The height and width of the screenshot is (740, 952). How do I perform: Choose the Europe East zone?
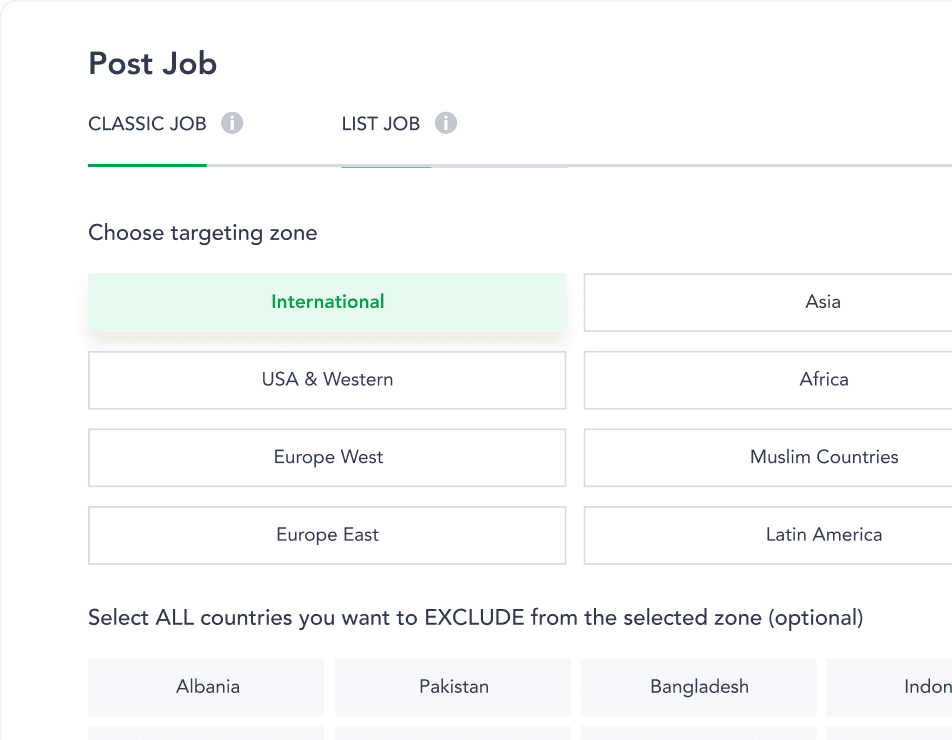327,535
